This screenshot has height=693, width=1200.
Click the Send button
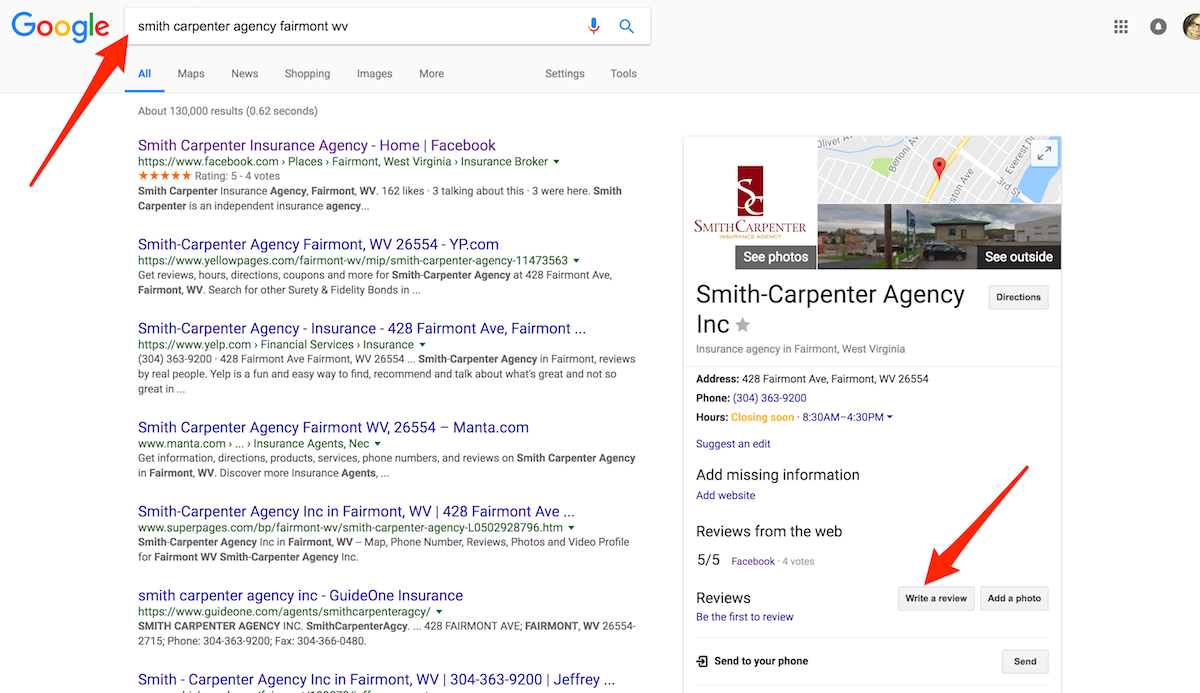[x=1025, y=661]
